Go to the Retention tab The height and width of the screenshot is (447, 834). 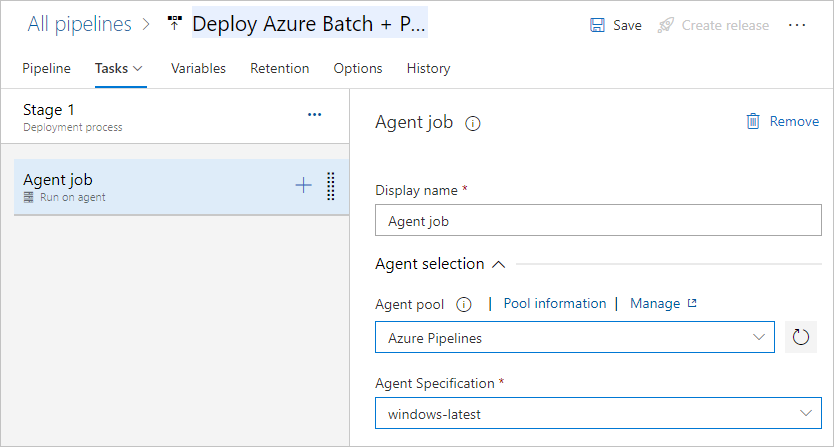(280, 69)
